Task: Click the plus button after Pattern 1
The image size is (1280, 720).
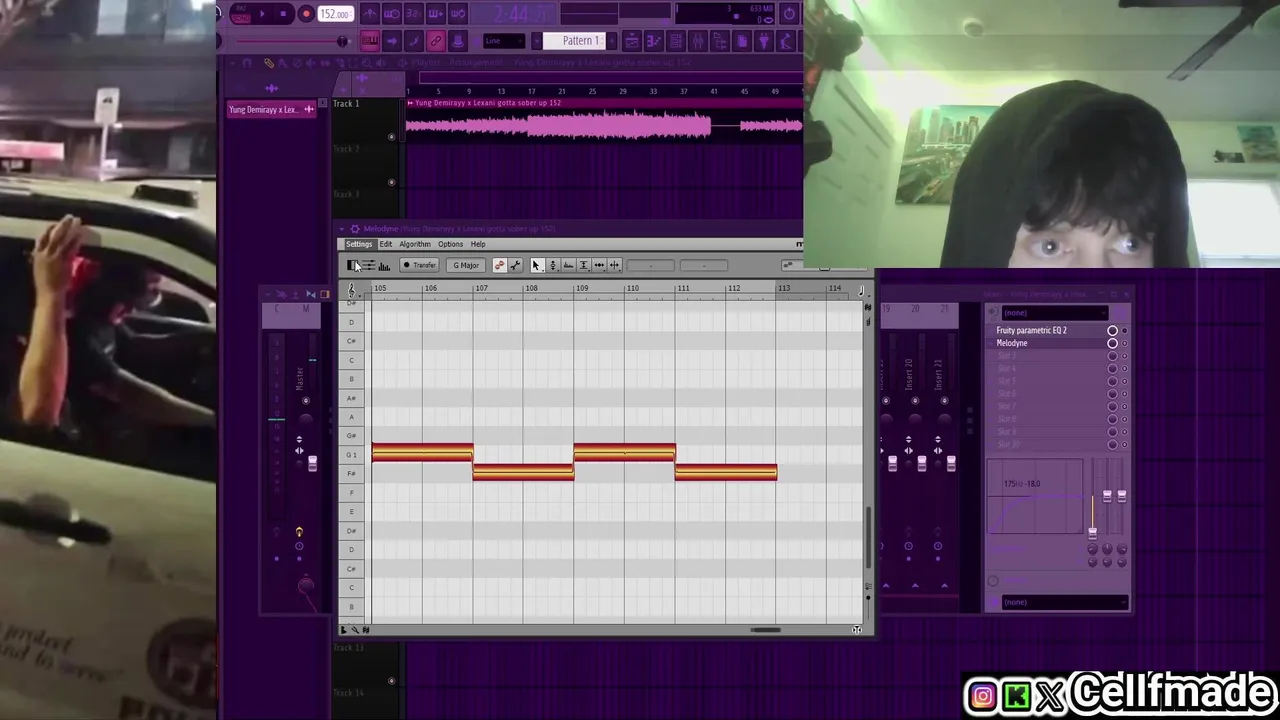Action: point(611,41)
